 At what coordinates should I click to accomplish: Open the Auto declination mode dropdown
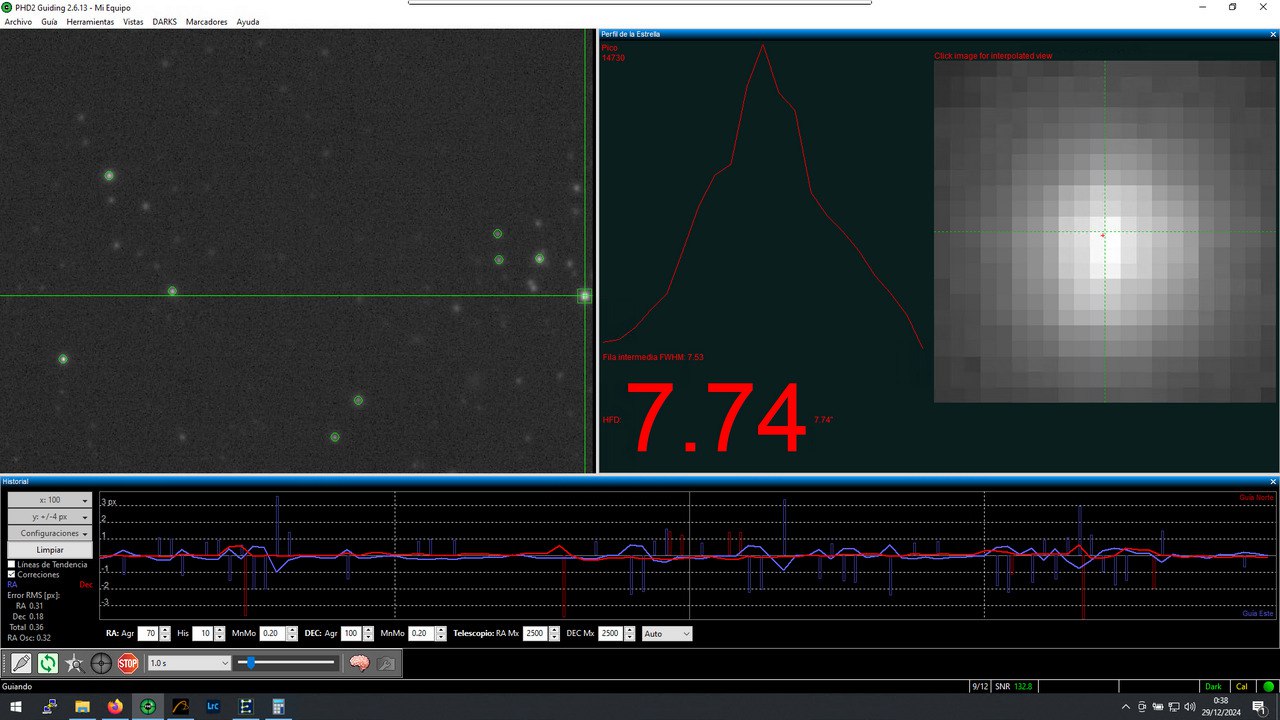point(666,634)
